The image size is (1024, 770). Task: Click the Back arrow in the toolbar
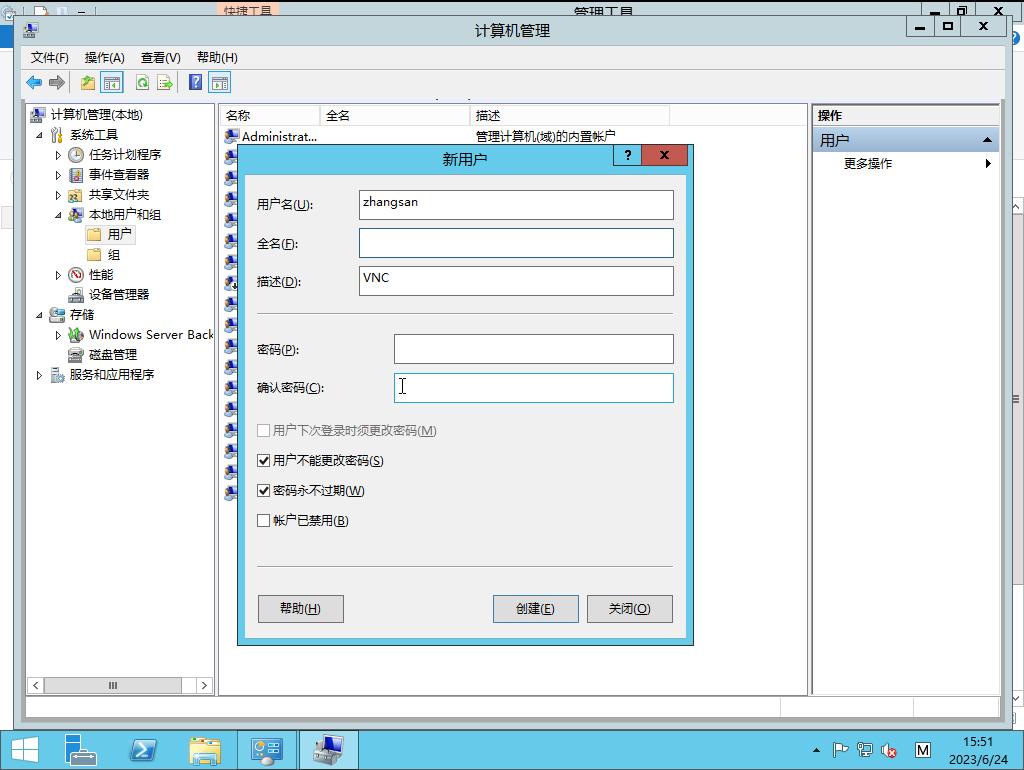point(34,83)
